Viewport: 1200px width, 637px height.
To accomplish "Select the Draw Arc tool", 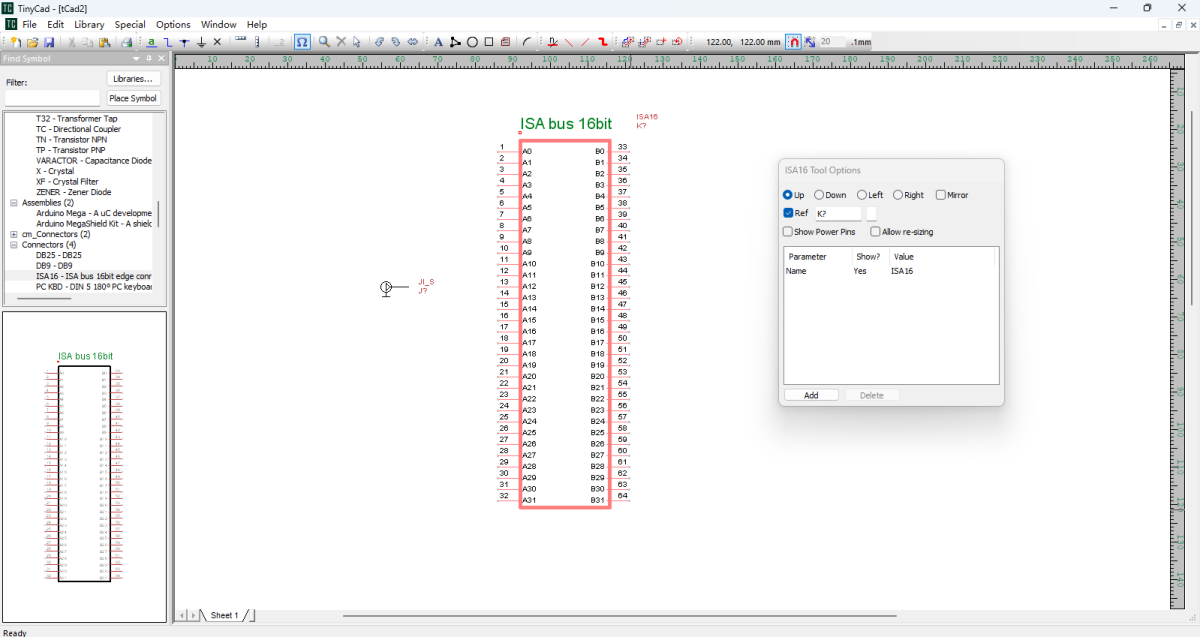I will [x=527, y=41].
